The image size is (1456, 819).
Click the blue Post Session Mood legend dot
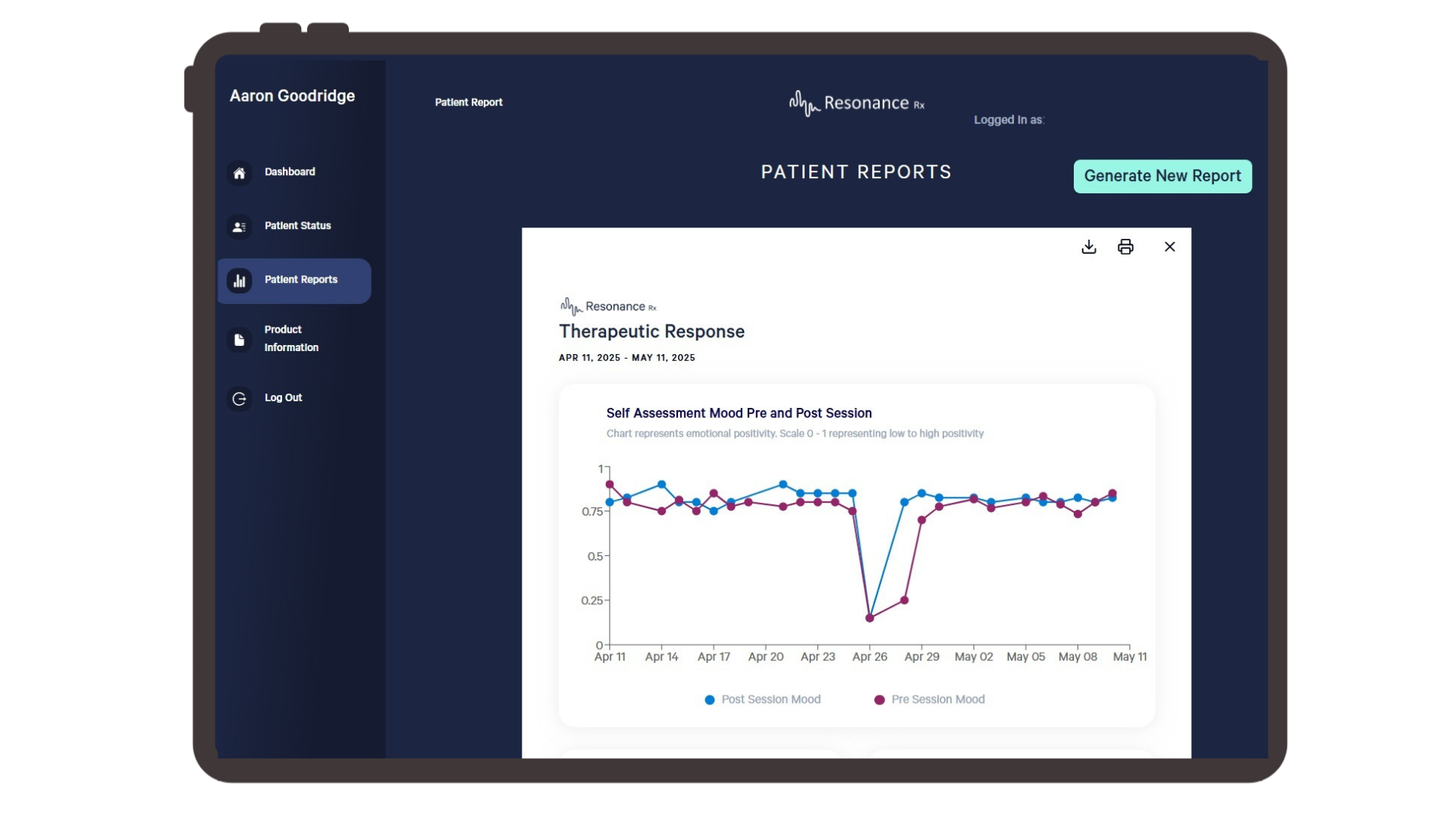pos(710,700)
